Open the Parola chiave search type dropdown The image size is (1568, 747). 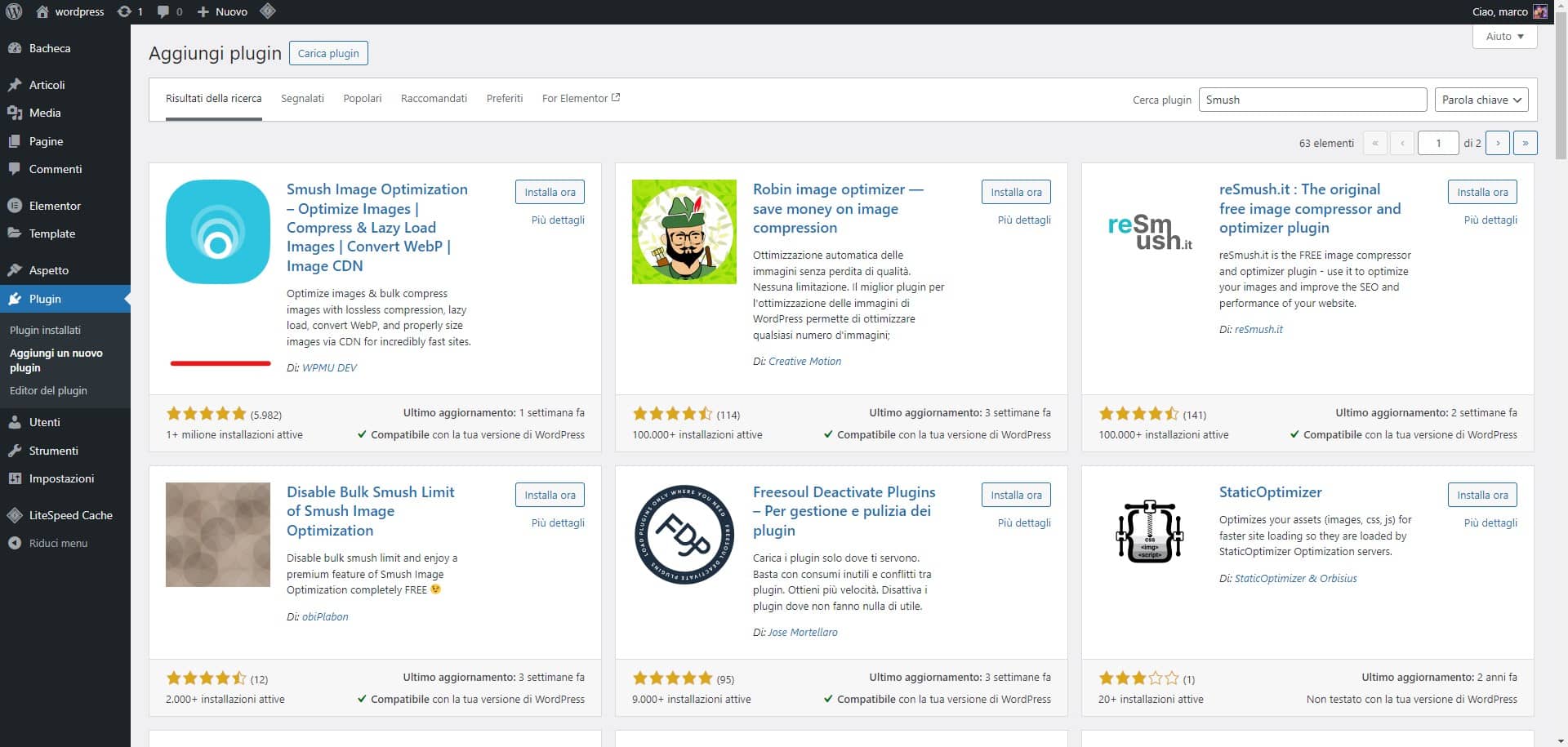[1481, 100]
